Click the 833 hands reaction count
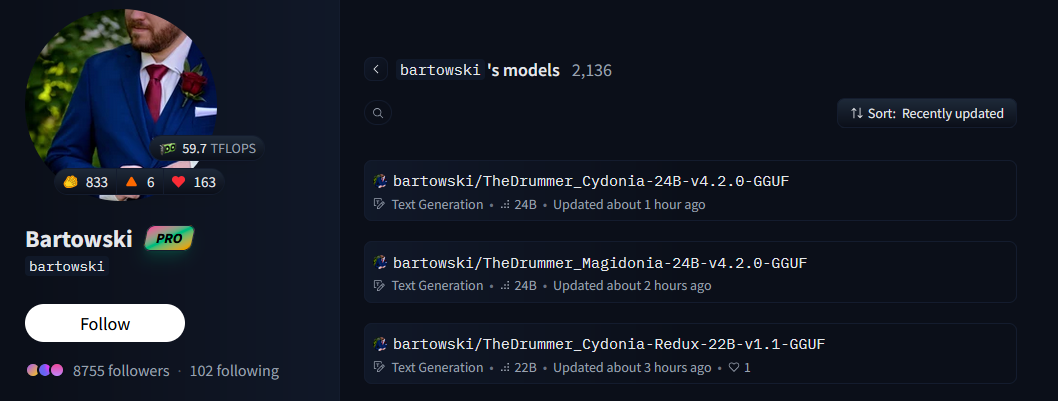The image size is (1058, 401). pyautogui.click(x=86, y=182)
